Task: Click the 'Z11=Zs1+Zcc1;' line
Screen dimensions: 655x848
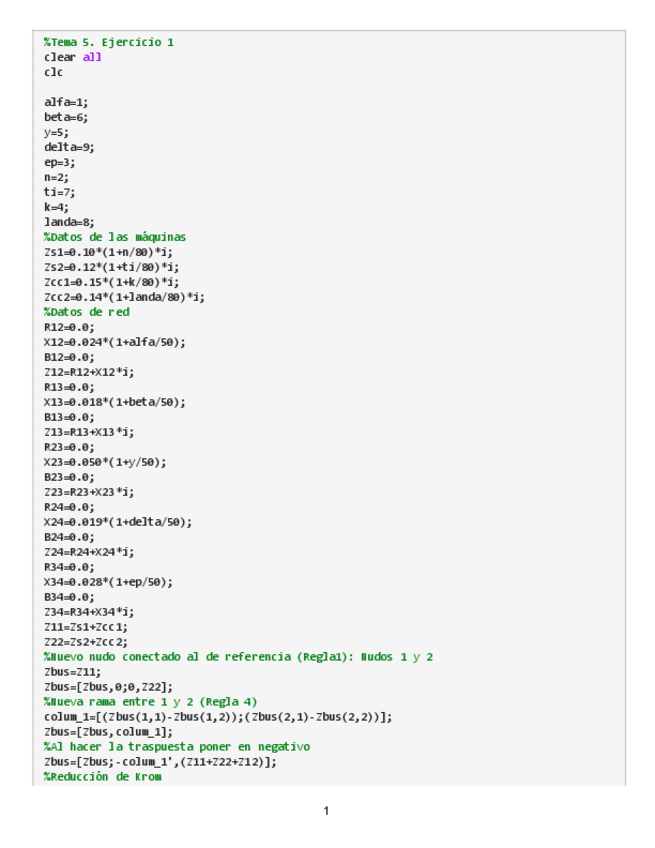Action: click(x=86, y=627)
